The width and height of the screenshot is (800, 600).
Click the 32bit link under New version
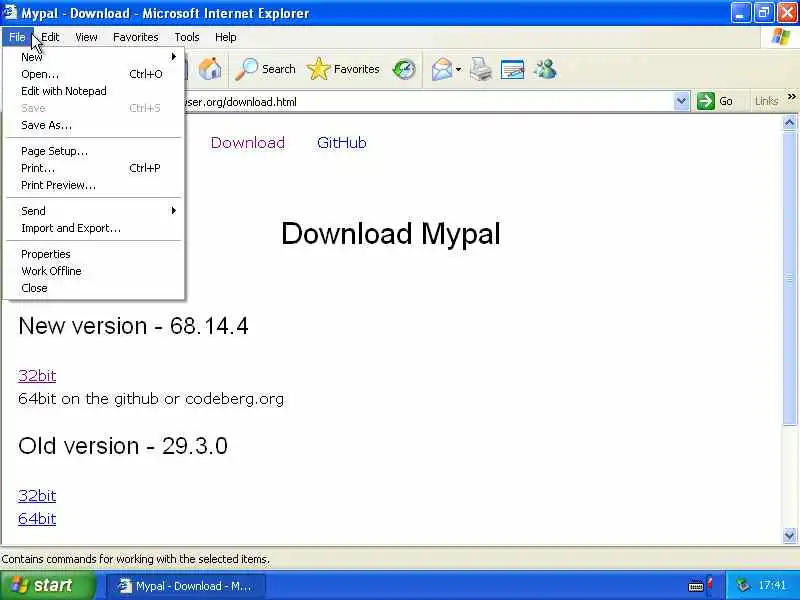37,376
